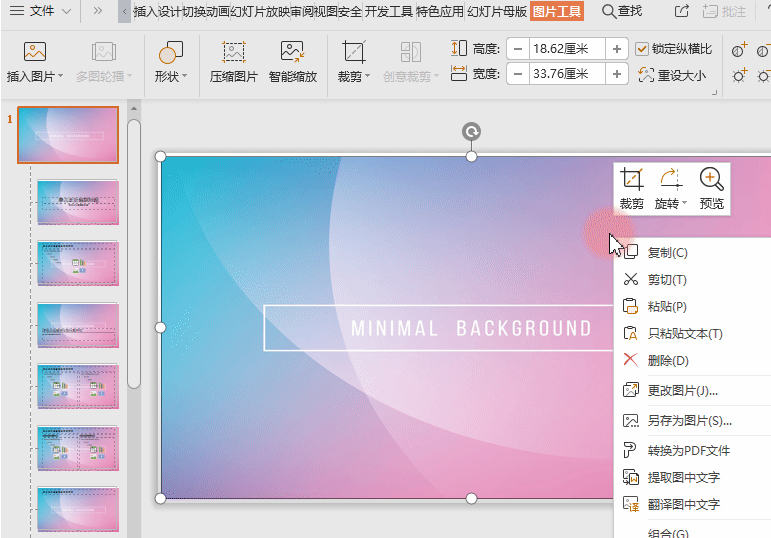
Task: Choose Copy (复制) from the context menu
Action: 667,253
